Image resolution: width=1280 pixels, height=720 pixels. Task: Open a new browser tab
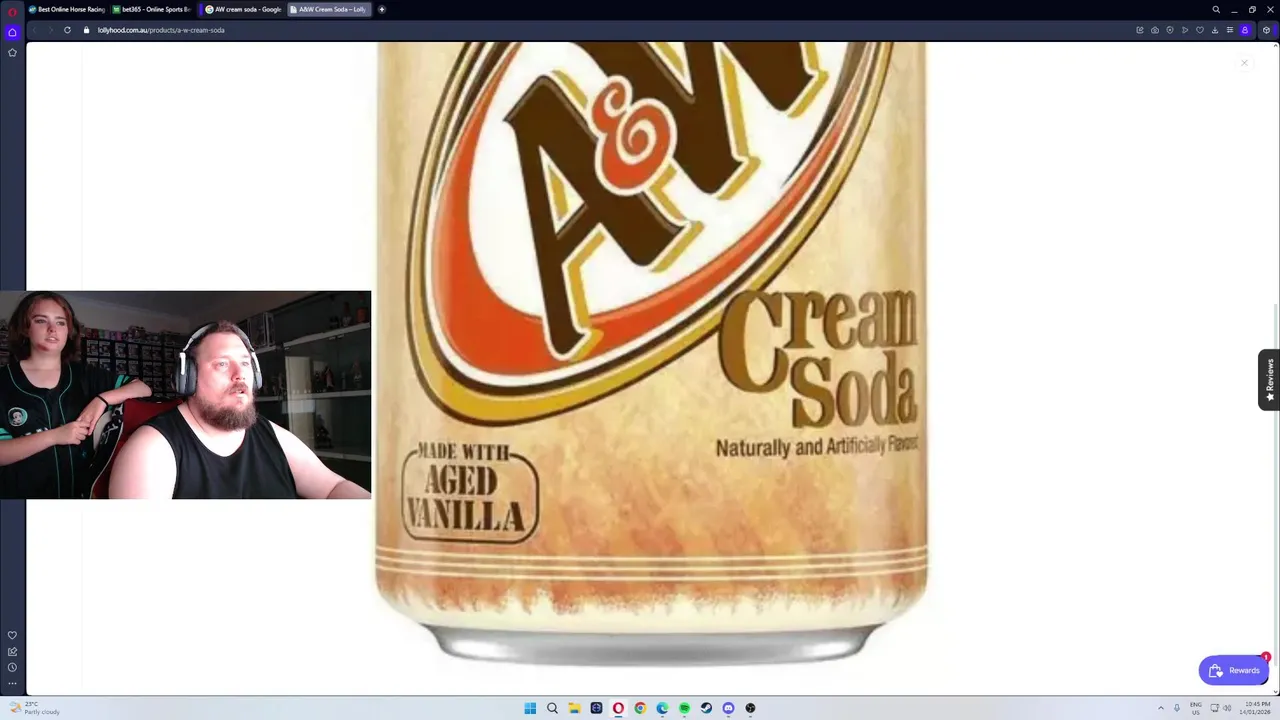[381, 9]
